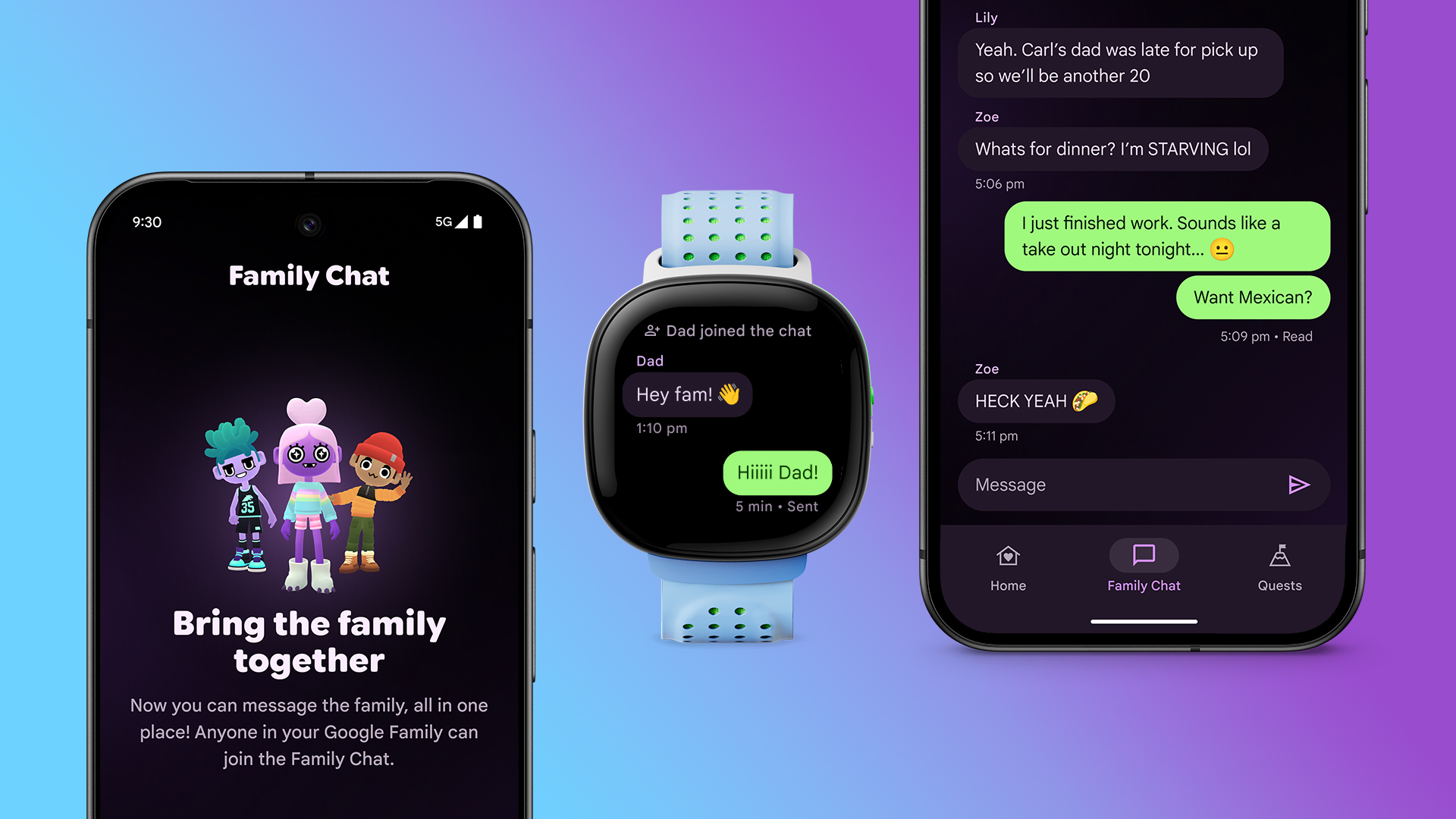The width and height of the screenshot is (1456, 819).
Task: Click the Home navigation icon
Action: coord(1008,557)
